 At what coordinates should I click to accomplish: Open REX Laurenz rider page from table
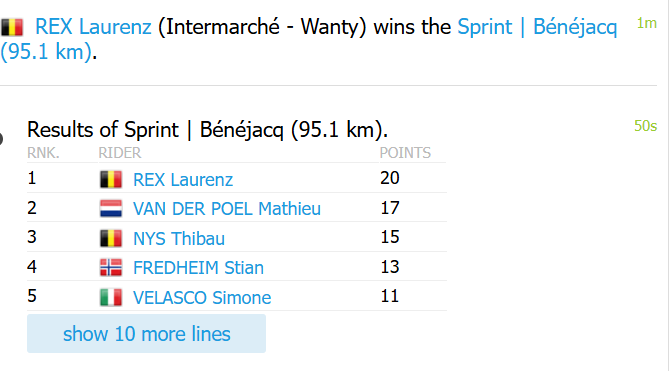[183, 180]
